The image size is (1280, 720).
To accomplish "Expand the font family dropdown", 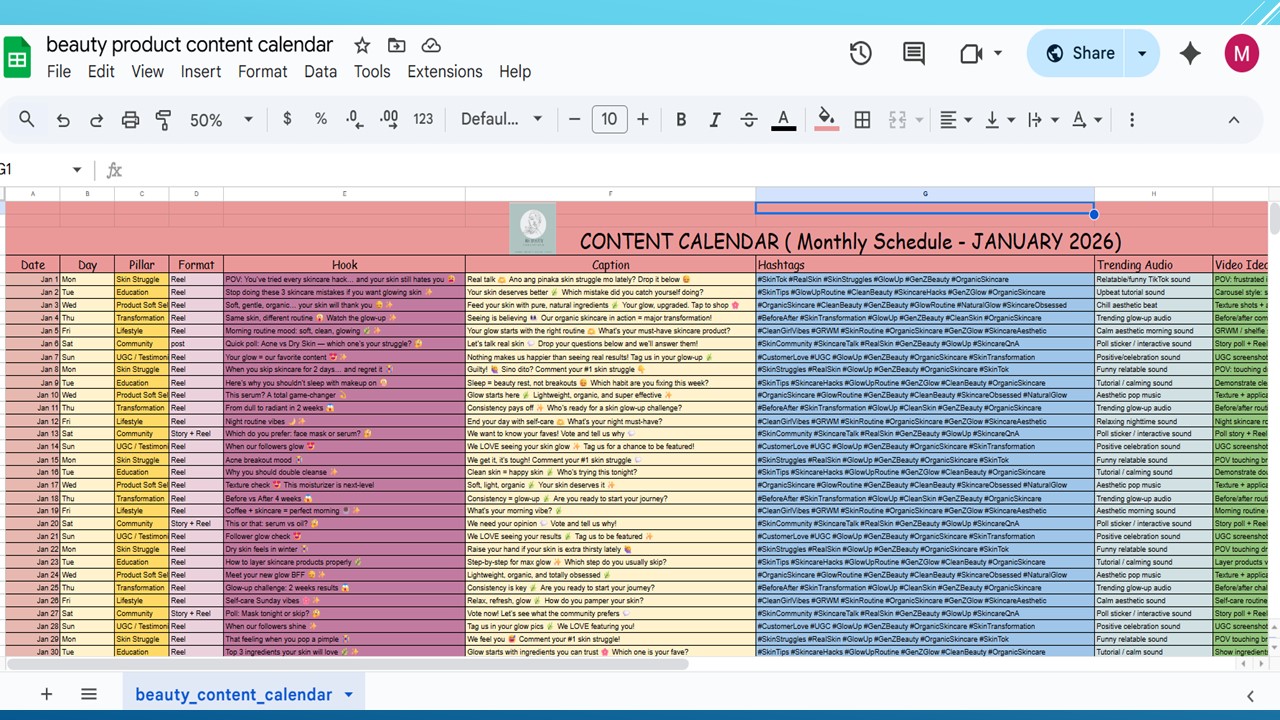I will [501, 120].
